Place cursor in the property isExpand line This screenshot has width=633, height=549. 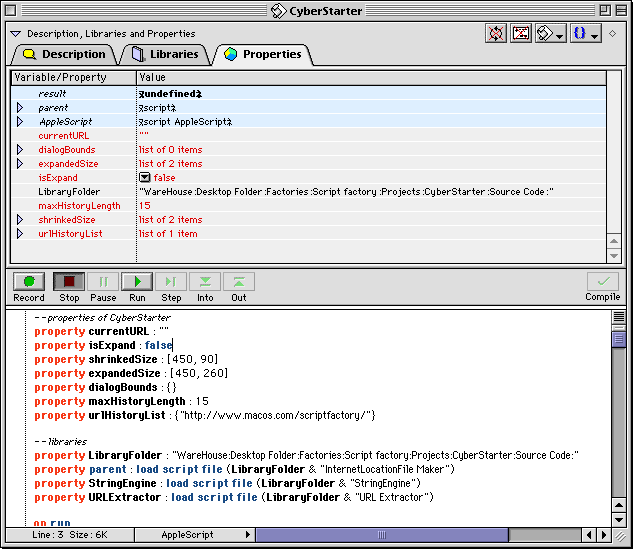coord(103,346)
